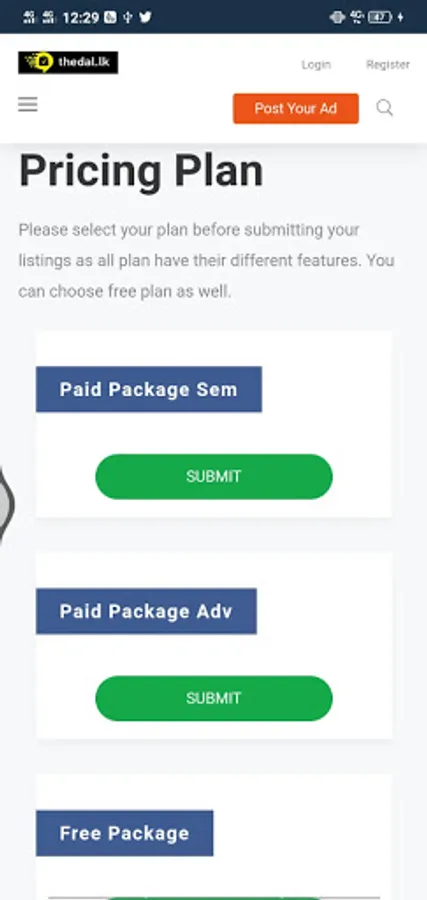
Task: Click the Pricing Plan heading
Action: 141,171
